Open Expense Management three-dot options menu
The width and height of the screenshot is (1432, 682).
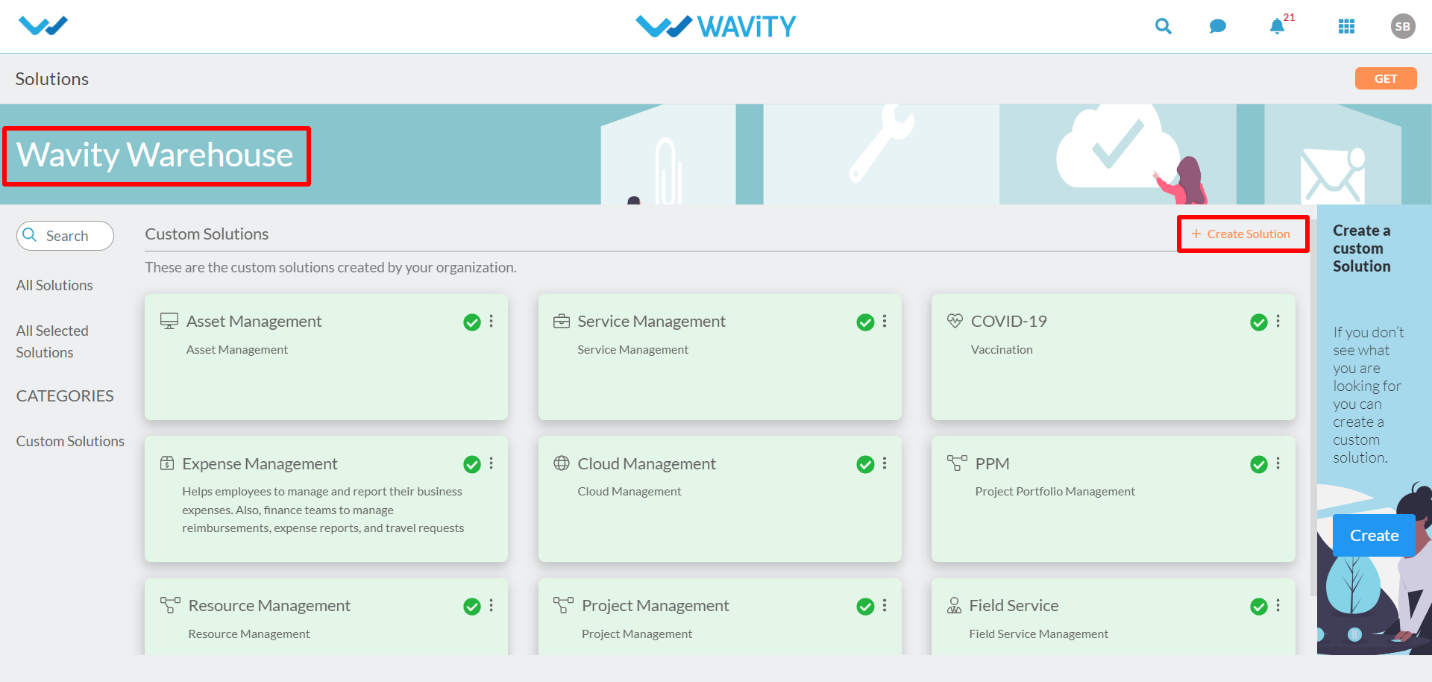(x=491, y=464)
